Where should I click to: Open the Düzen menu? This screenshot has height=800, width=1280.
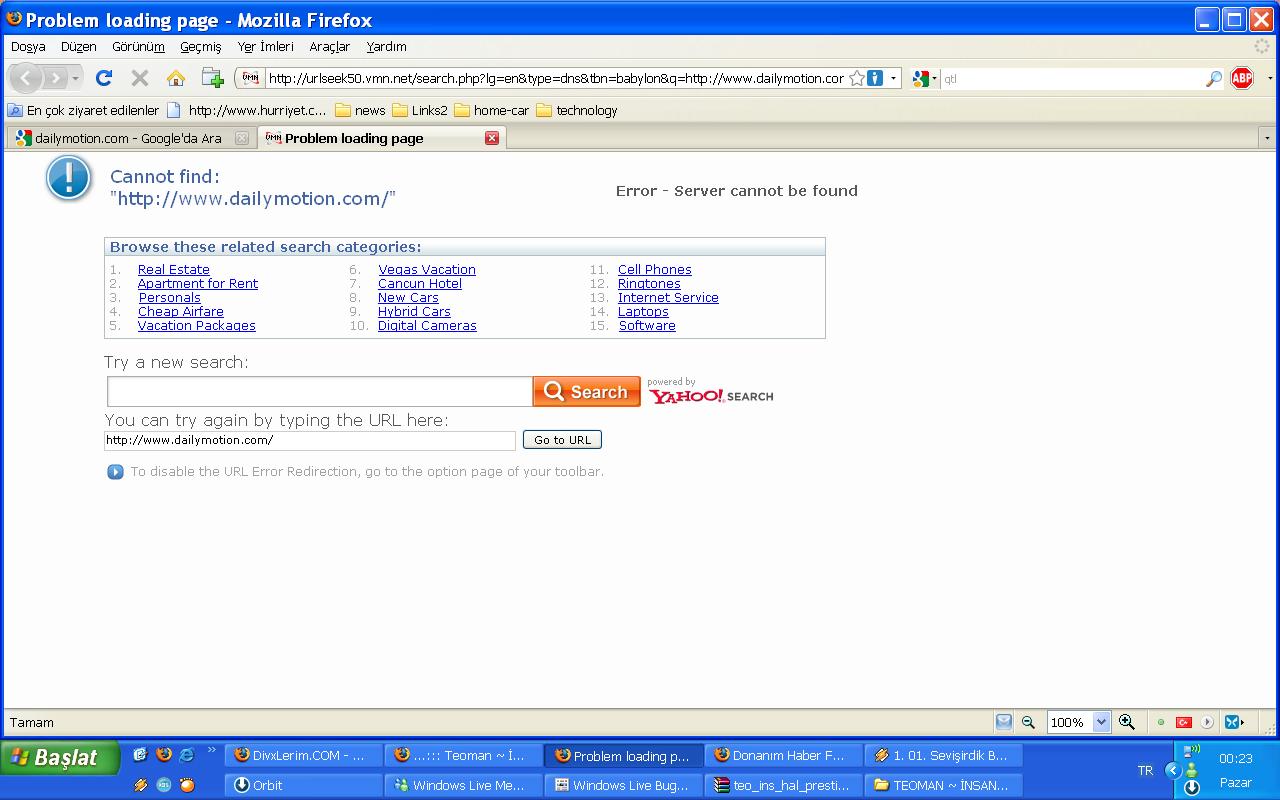click(x=79, y=46)
